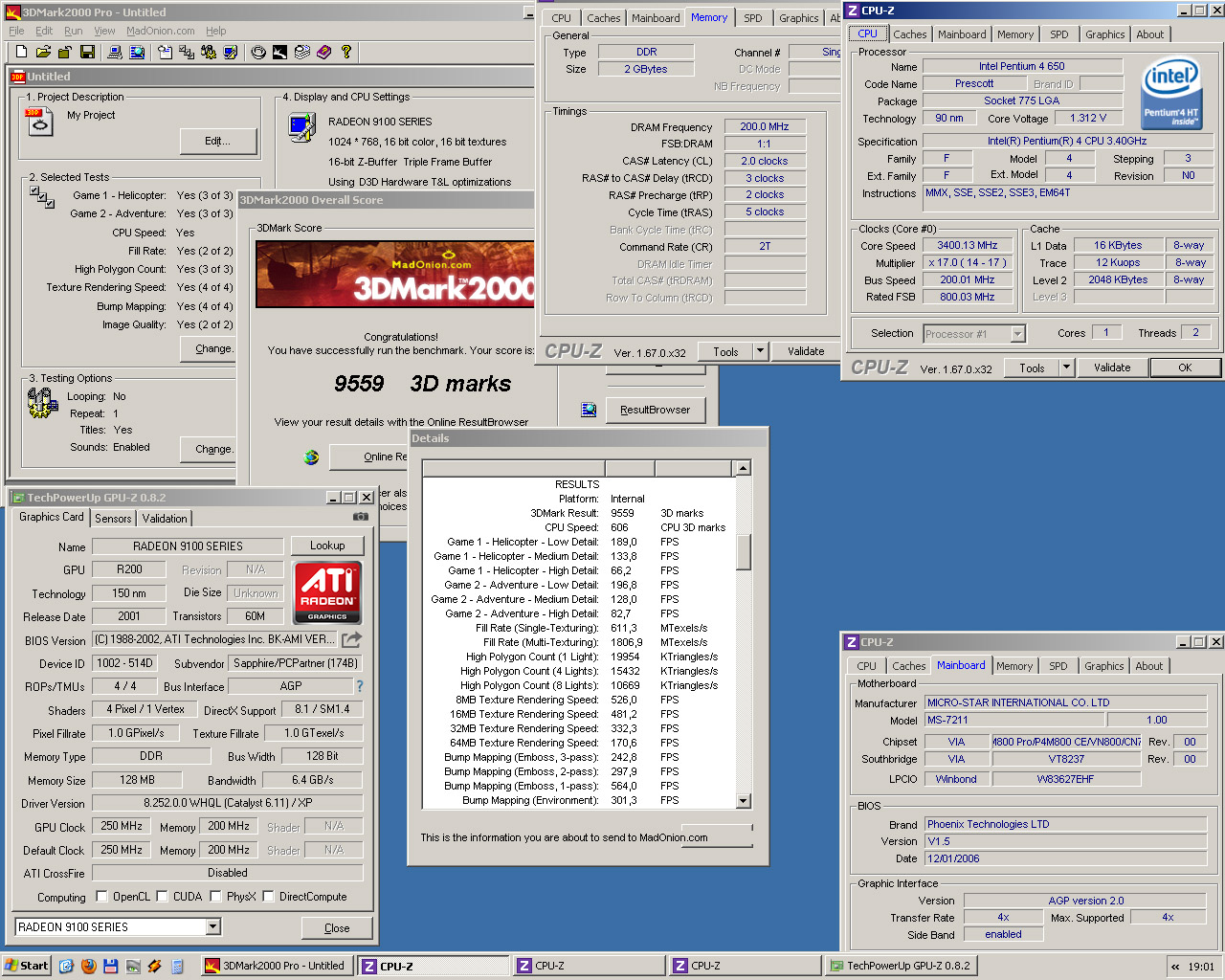1225x980 pixels.
Task: Open Tools dropdown arrow in Memory CPU-Z window
Action: (x=761, y=351)
